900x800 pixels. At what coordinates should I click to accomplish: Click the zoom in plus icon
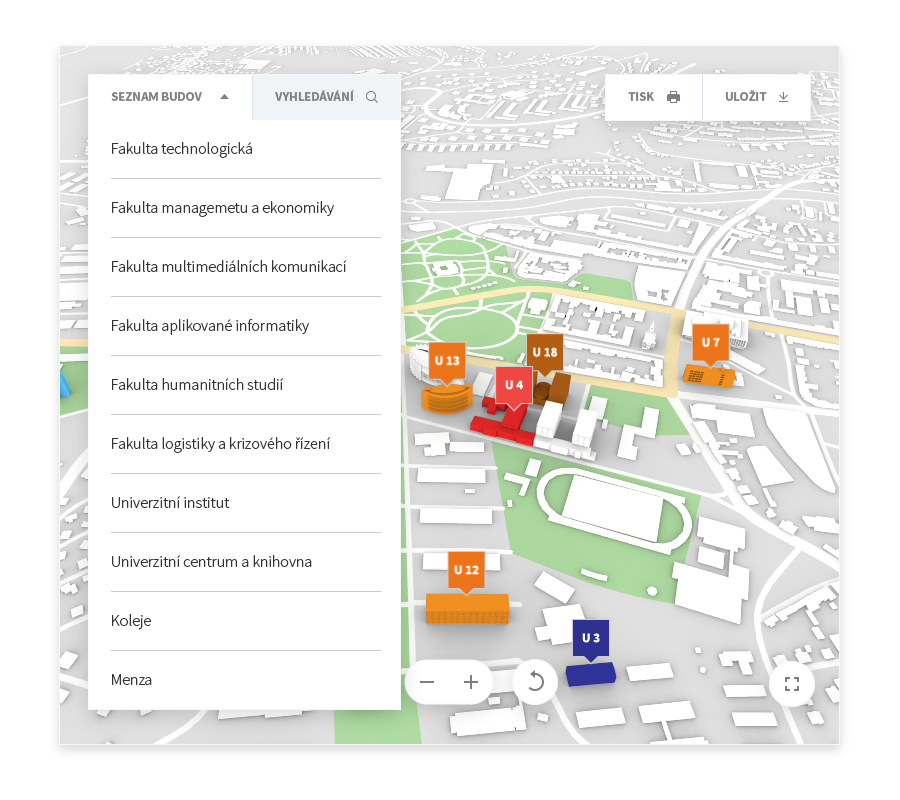point(471,682)
